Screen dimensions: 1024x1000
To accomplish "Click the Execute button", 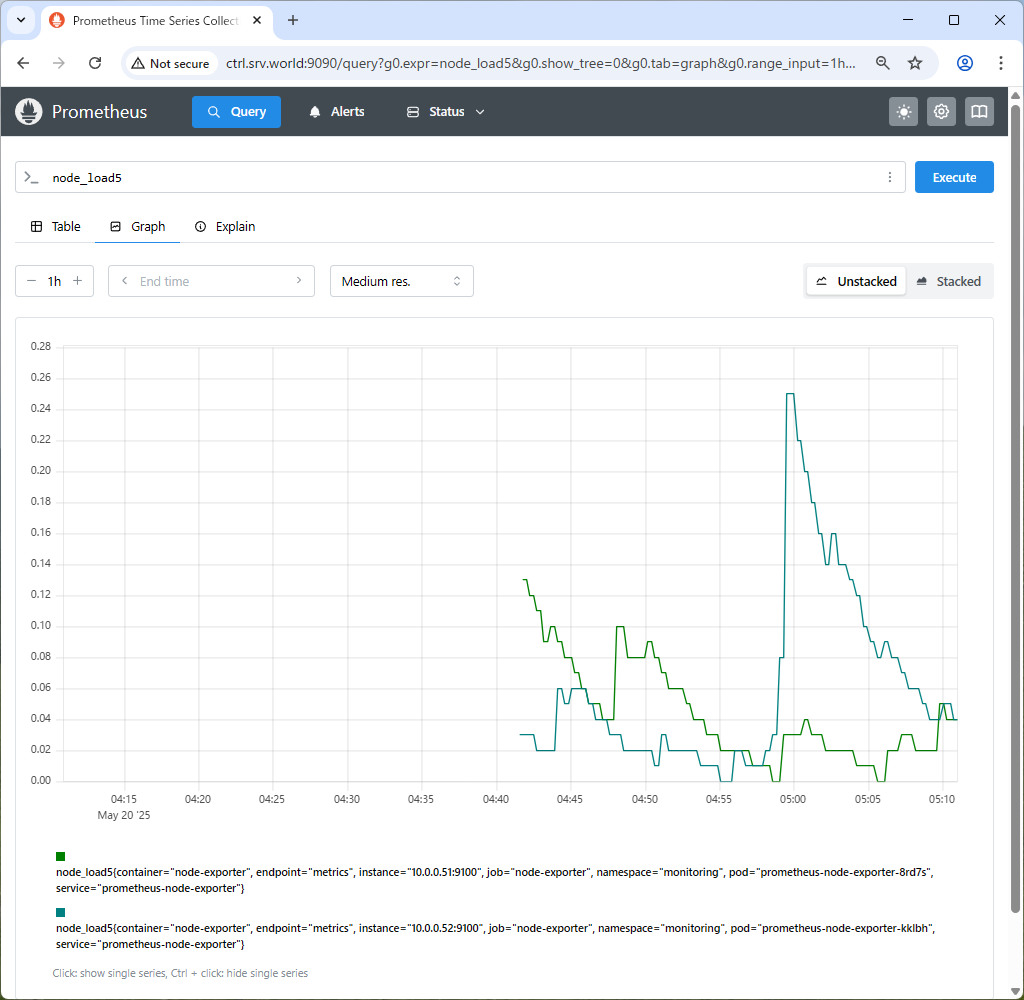I will coord(954,177).
